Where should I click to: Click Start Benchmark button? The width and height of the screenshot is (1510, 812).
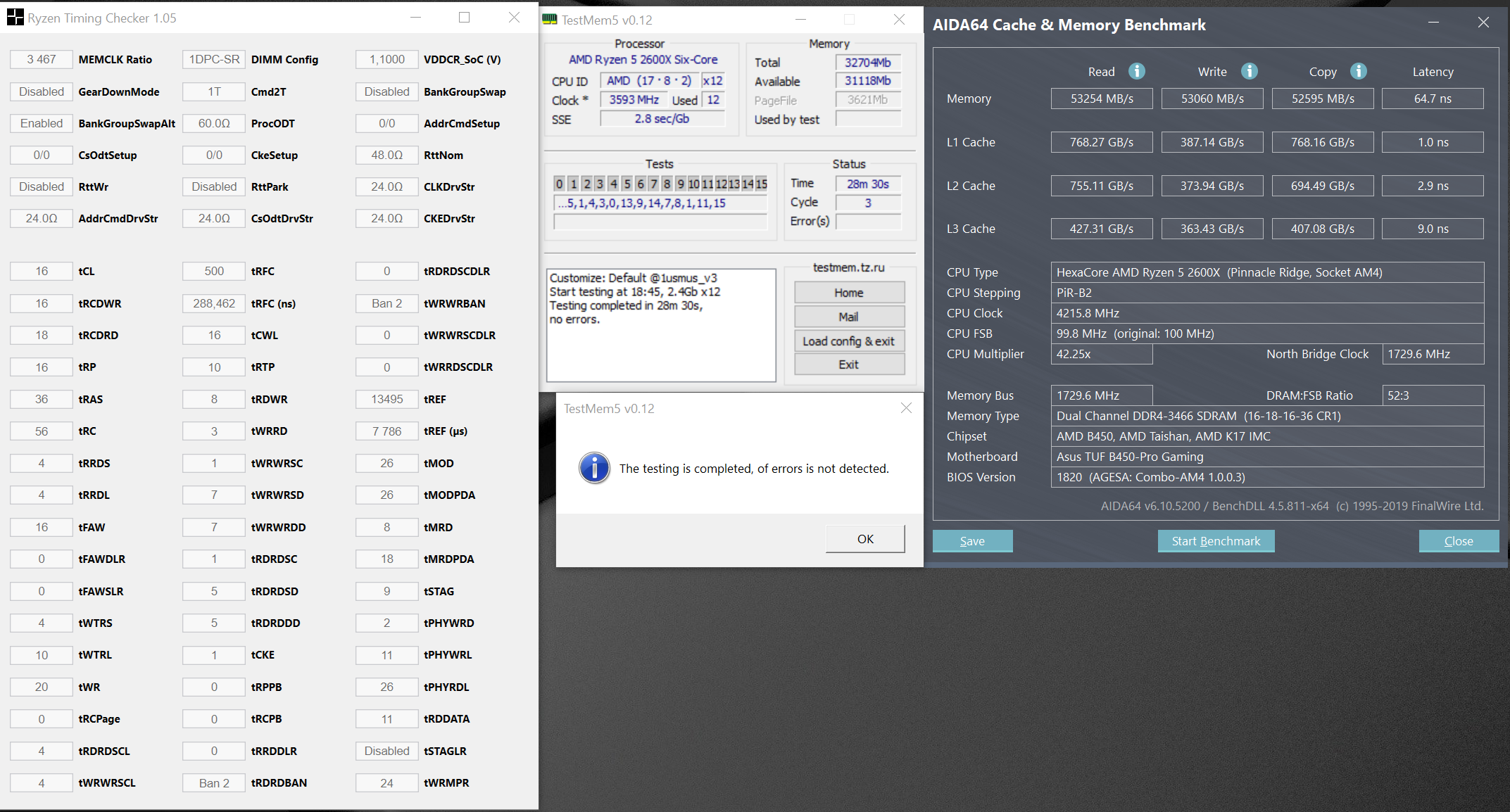(x=1216, y=541)
